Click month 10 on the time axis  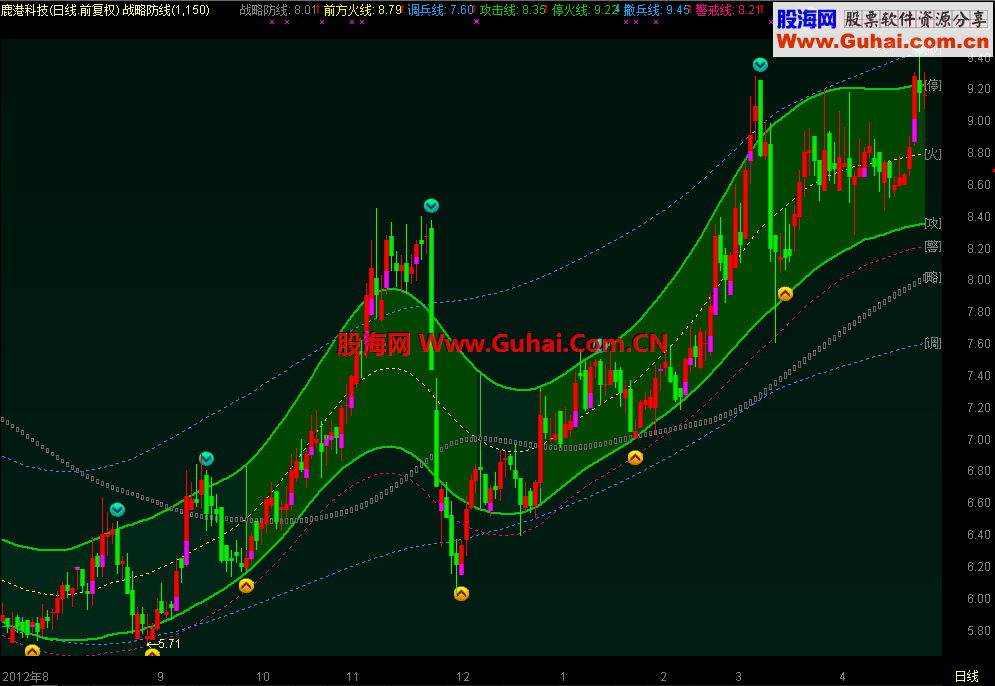coord(263,676)
